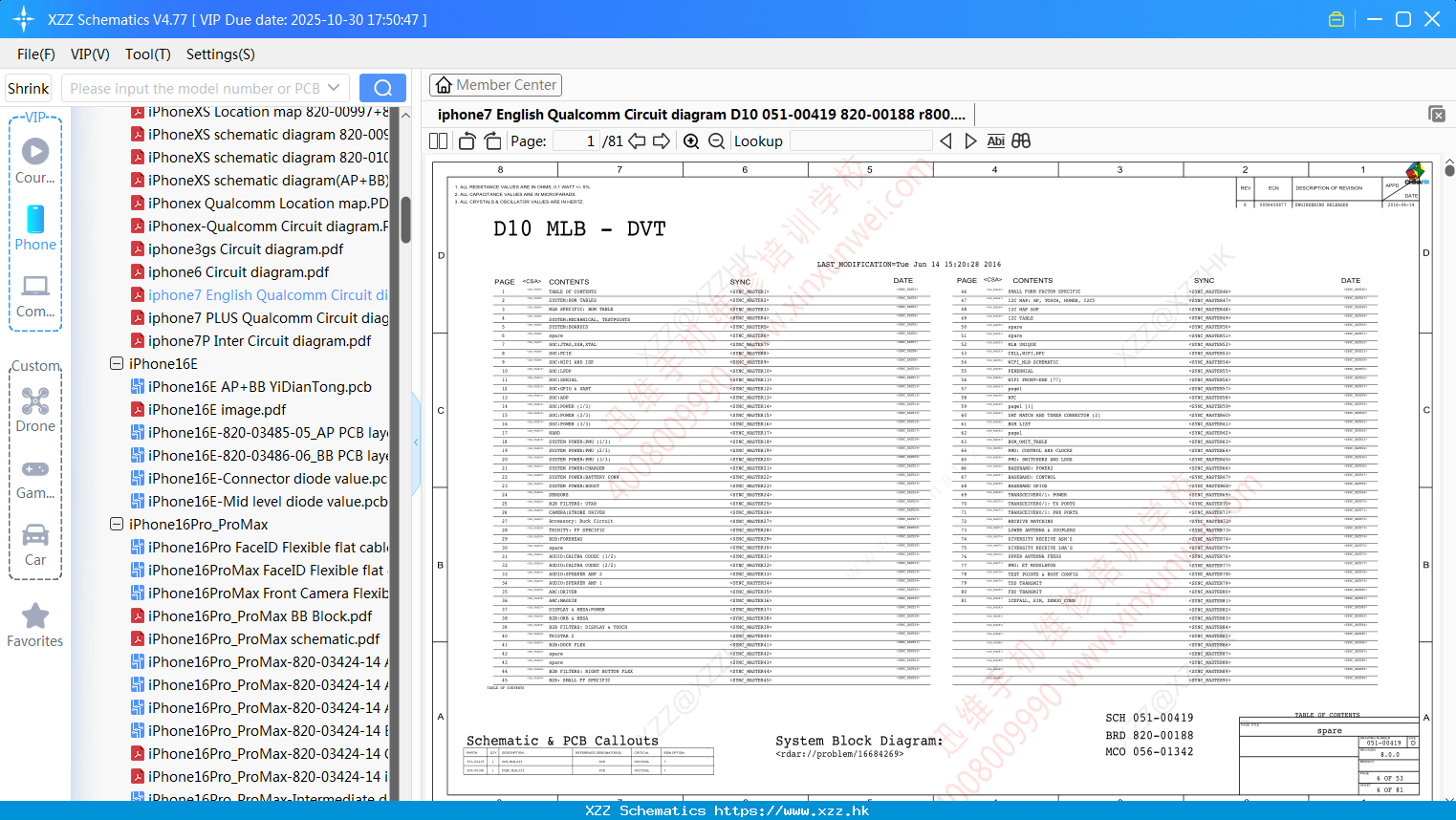This screenshot has width=1456, height=820.
Task: Zoom out of the schematic
Action: tap(716, 141)
